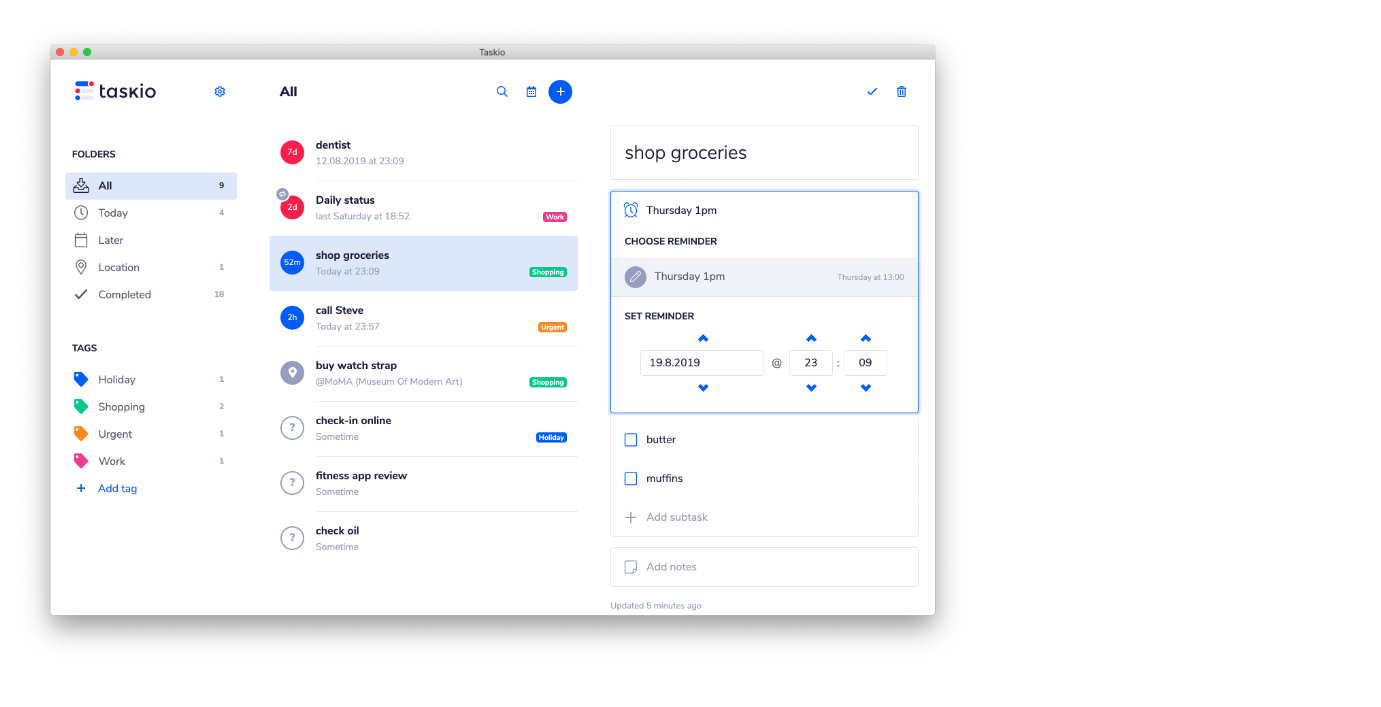Click the green Shopping tag icon
1381x707 pixels.
pos(81,407)
